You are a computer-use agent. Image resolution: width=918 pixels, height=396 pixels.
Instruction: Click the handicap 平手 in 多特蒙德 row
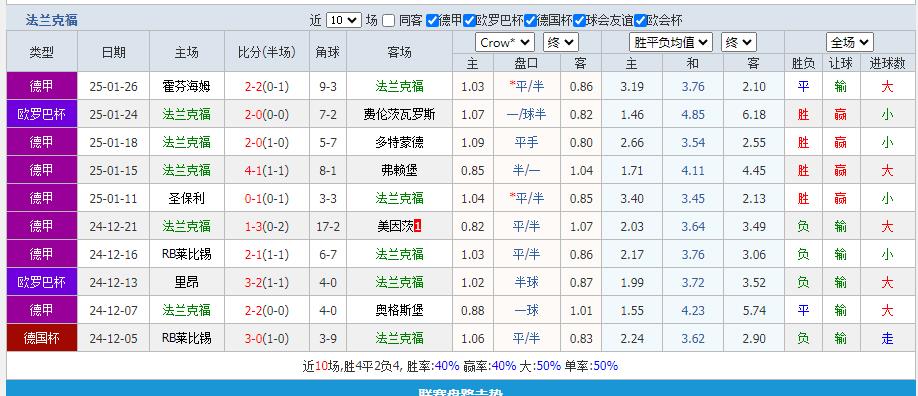526,142
